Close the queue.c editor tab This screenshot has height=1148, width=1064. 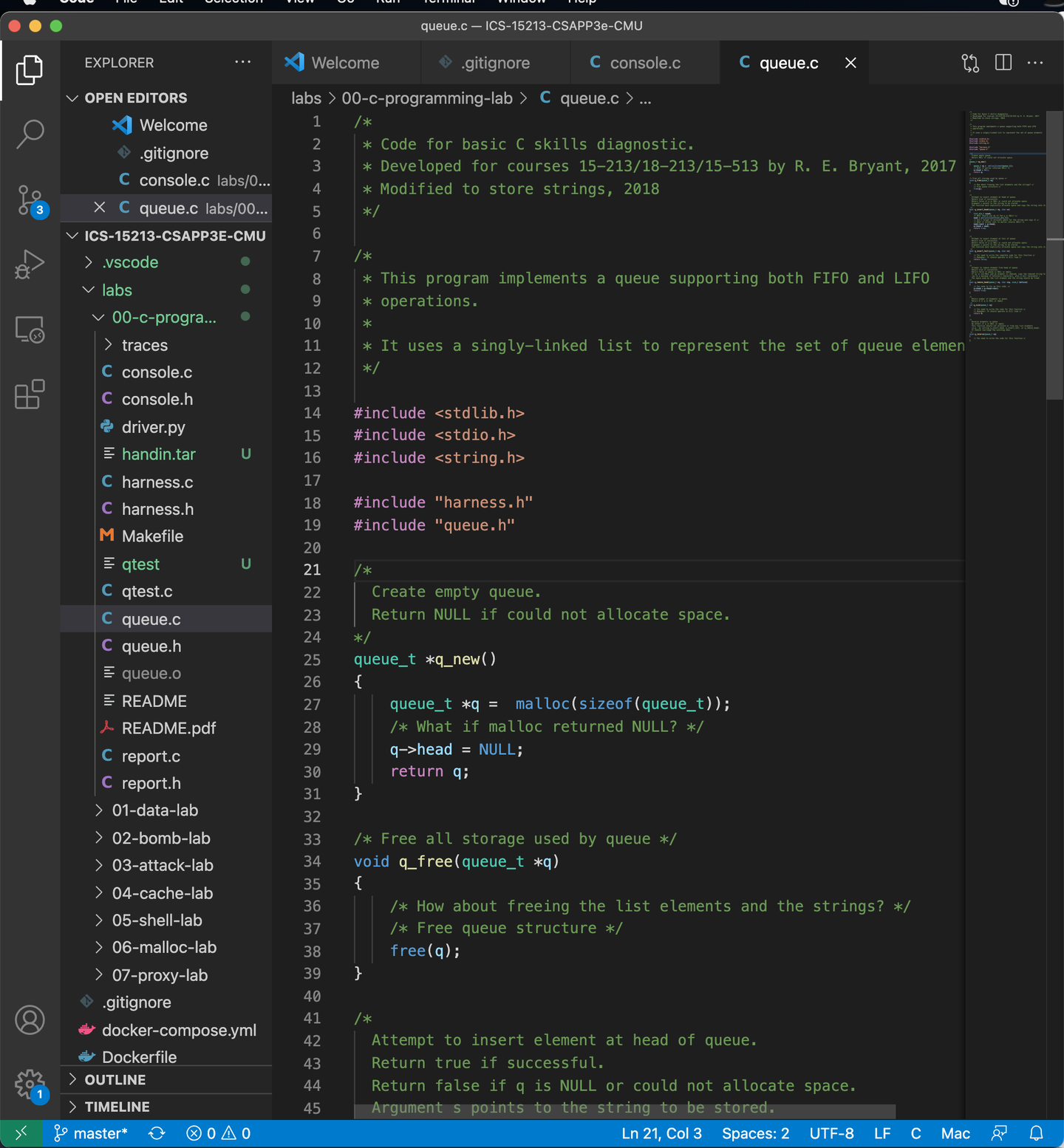coord(850,63)
